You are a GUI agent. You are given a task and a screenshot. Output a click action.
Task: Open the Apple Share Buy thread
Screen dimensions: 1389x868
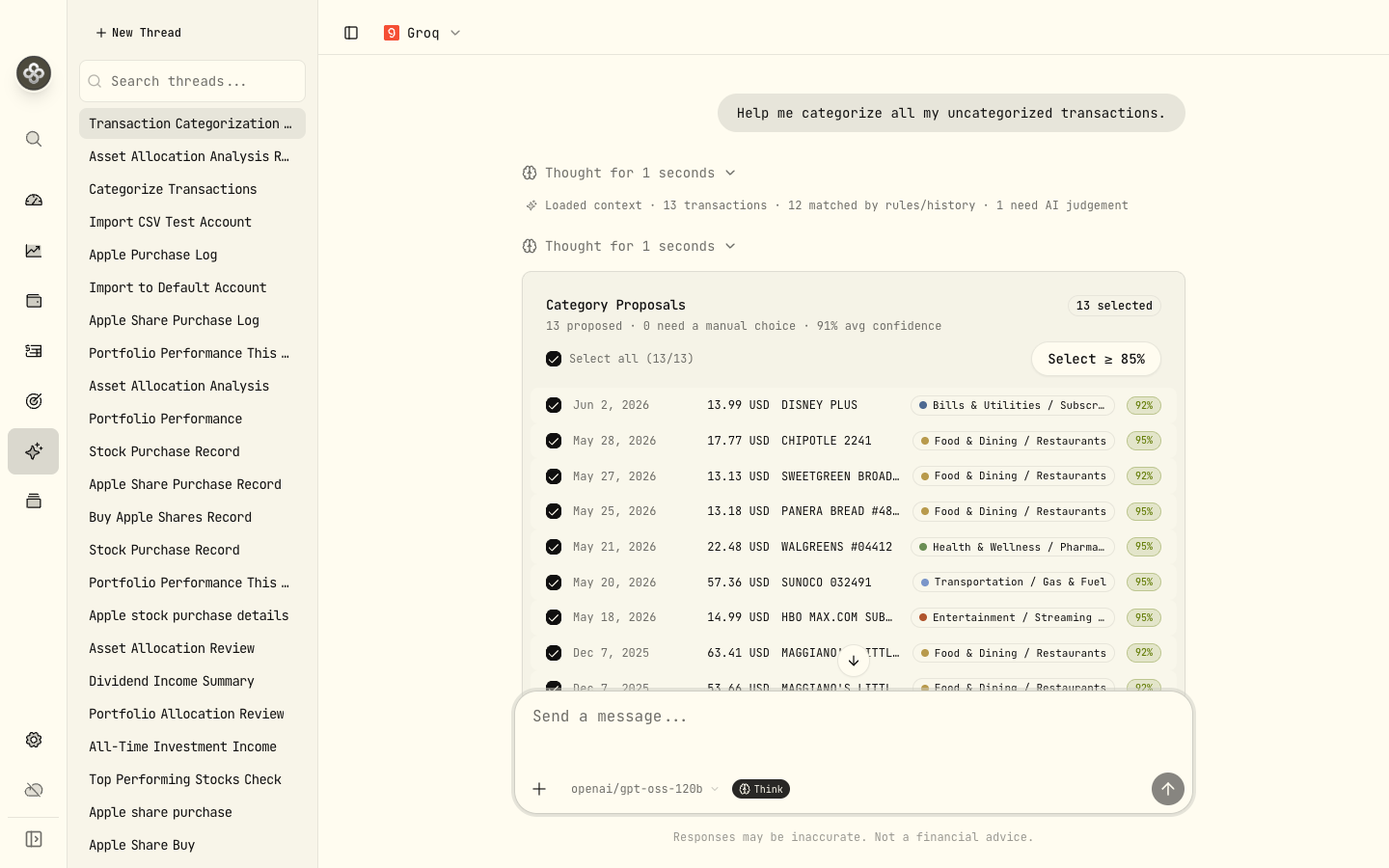pyautogui.click(x=192, y=845)
